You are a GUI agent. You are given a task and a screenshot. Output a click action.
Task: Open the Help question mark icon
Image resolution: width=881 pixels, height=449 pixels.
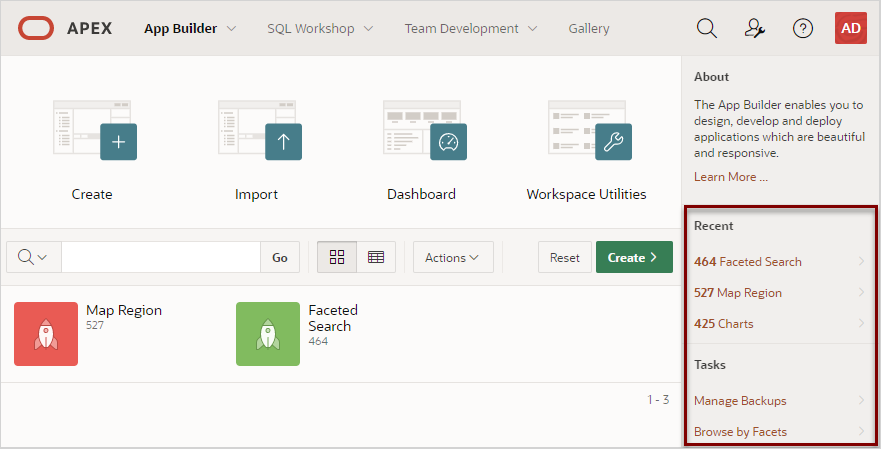[803, 28]
